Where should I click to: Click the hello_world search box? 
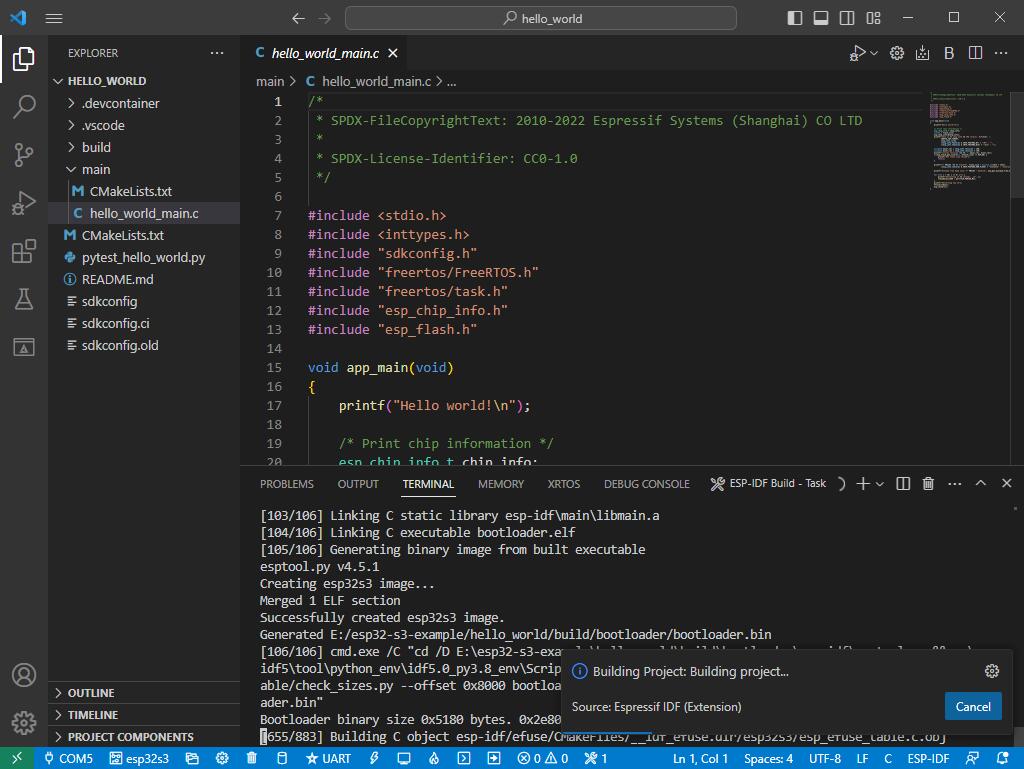pyautogui.click(x=541, y=18)
